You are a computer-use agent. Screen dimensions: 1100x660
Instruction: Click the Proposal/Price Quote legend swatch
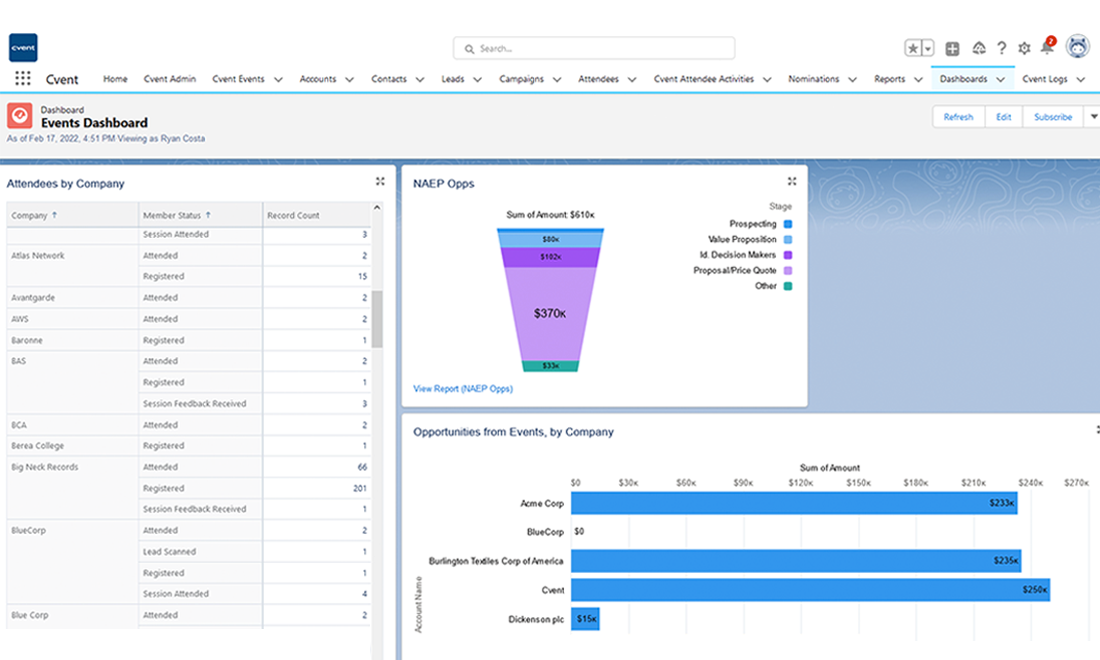[788, 271]
